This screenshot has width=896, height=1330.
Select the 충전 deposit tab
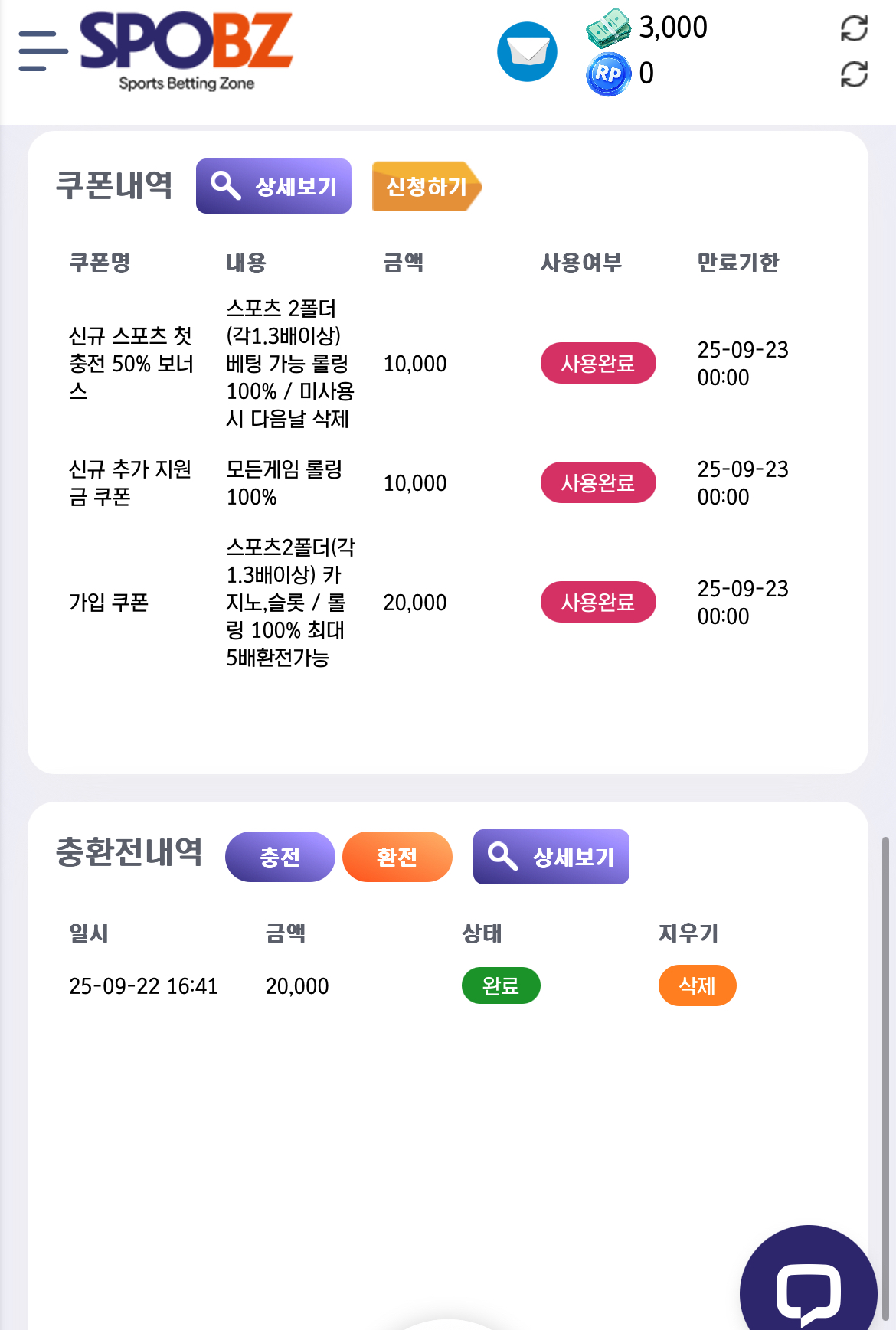280,857
